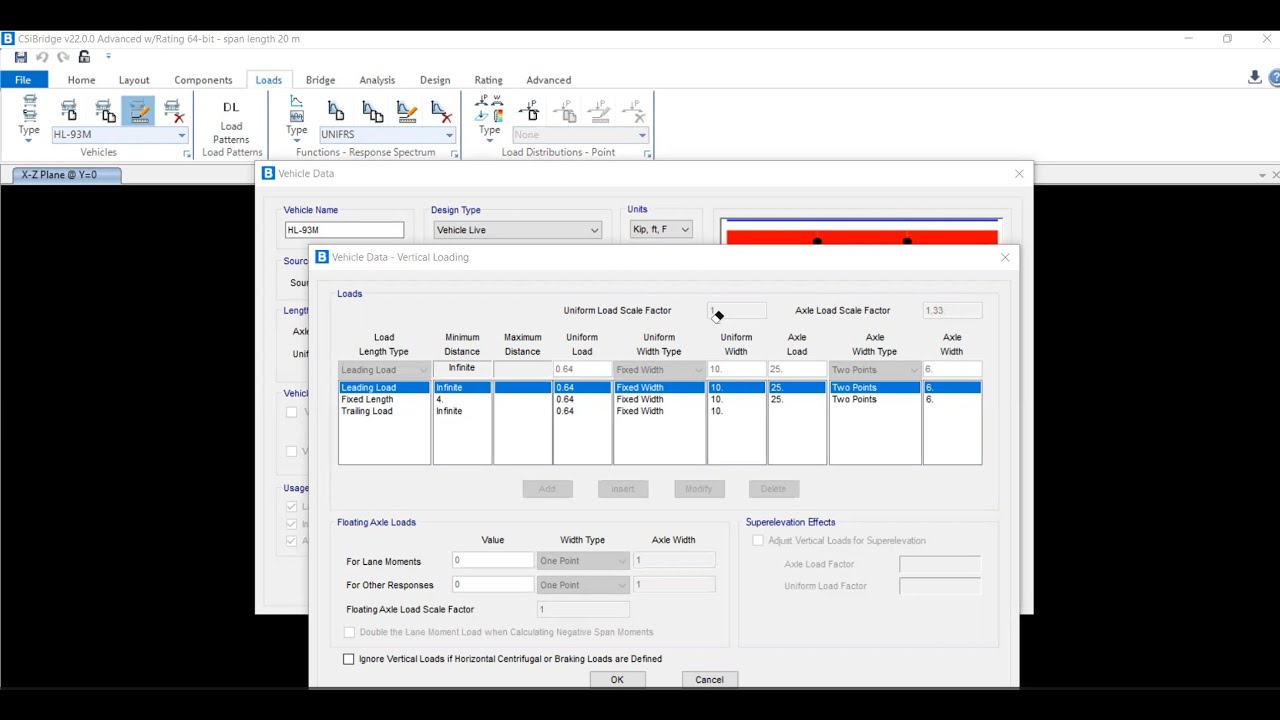Expand the Load Distributions group launcher
Viewport: 1280px width, 720px height.
[x=647, y=154]
